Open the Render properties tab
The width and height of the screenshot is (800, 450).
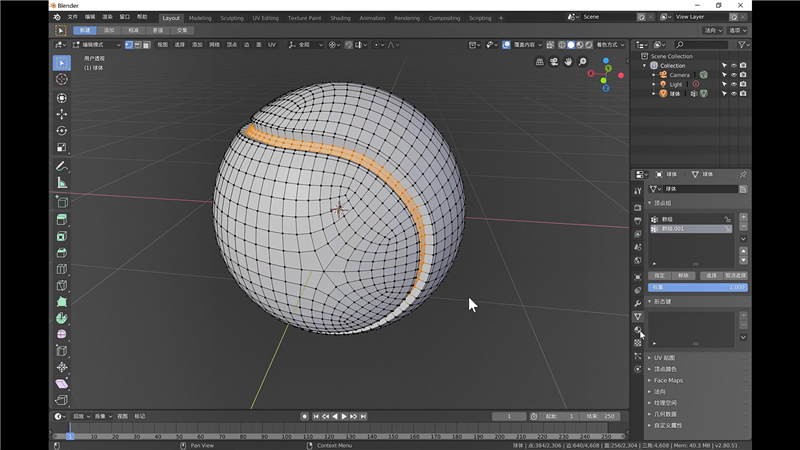coord(638,208)
